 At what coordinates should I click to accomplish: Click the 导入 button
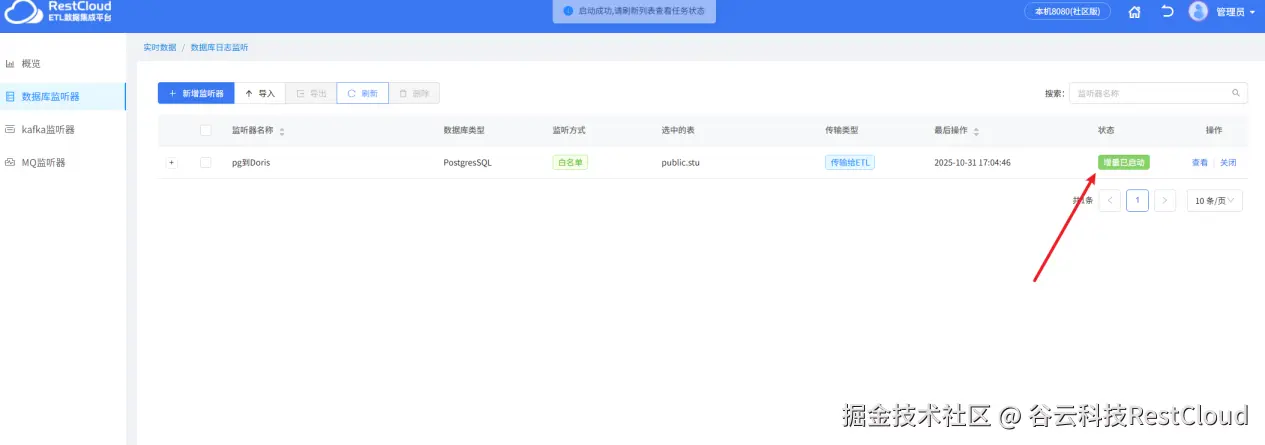[259, 93]
